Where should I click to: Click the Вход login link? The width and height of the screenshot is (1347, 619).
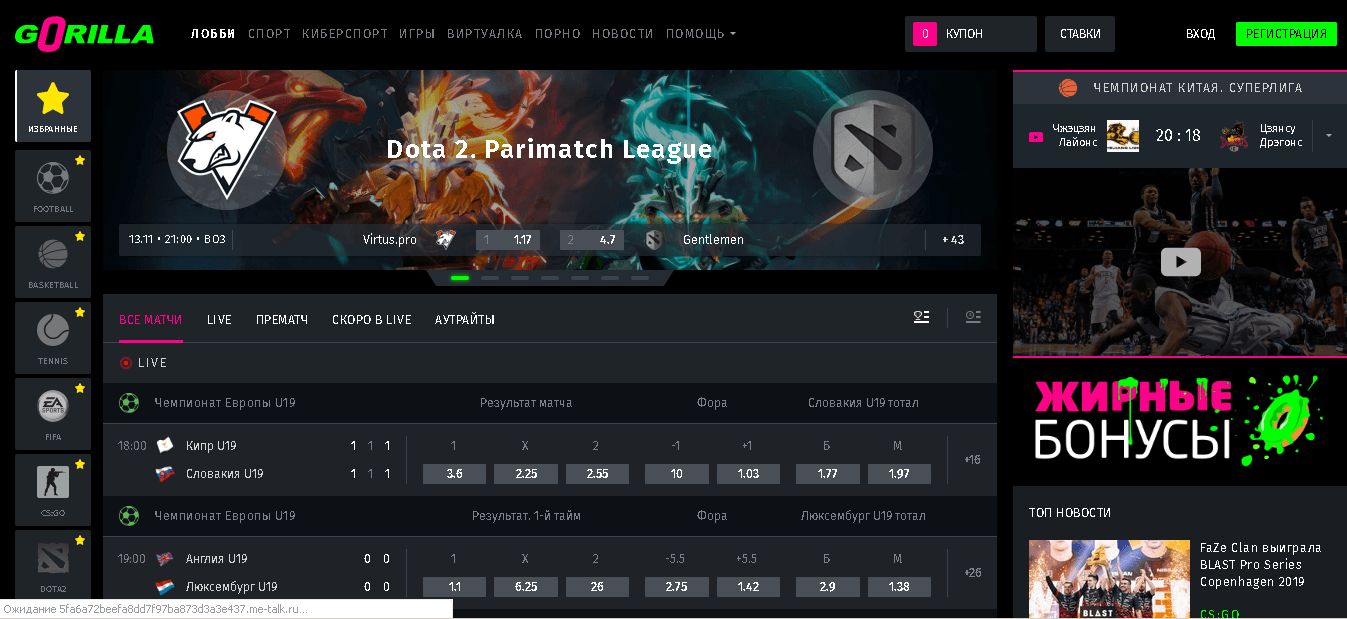click(x=1200, y=34)
